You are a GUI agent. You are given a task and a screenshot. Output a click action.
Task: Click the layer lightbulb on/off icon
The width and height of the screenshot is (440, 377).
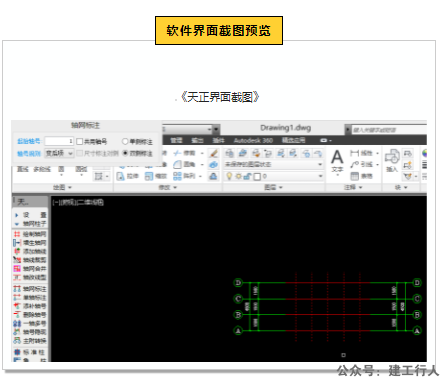[229, 176]
